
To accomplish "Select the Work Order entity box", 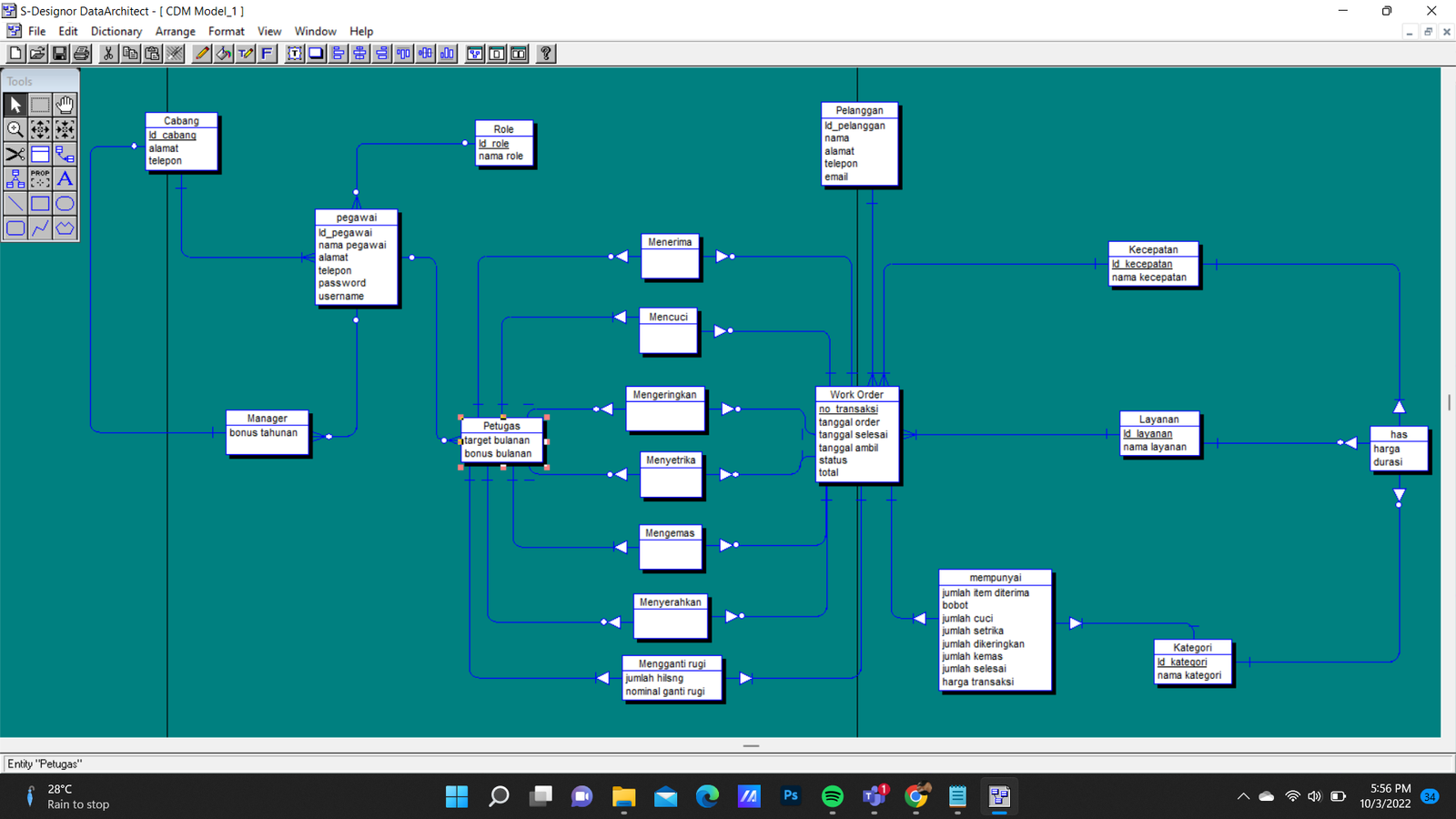I will click(856, 435).
